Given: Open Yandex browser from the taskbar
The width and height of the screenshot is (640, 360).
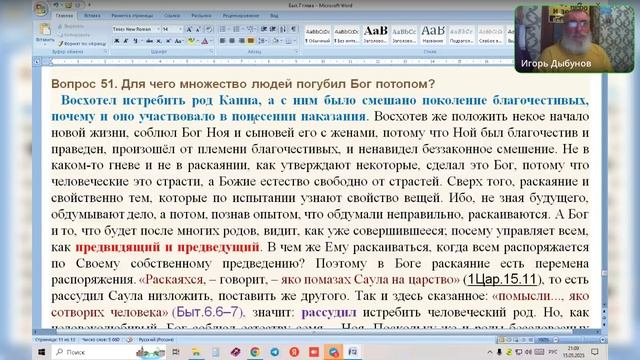Looking at the screenshot, I should [x=294, y=352].
